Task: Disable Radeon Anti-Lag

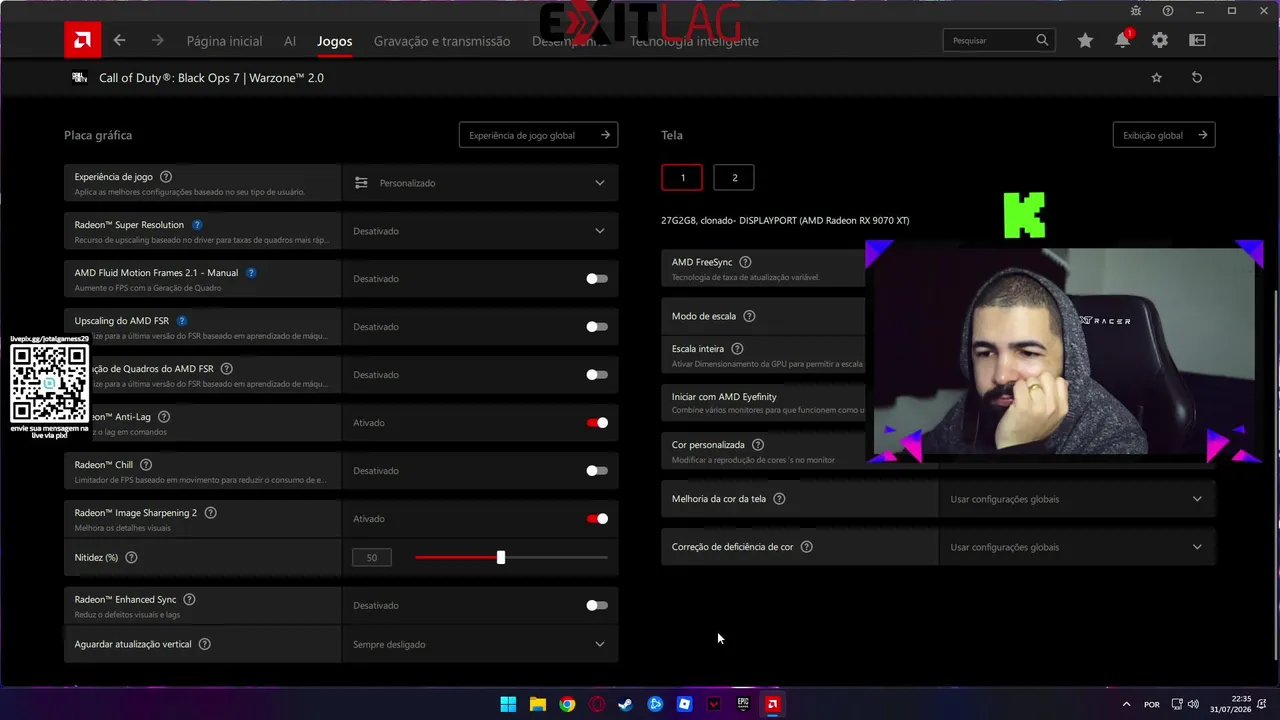Action: point(597,423)
